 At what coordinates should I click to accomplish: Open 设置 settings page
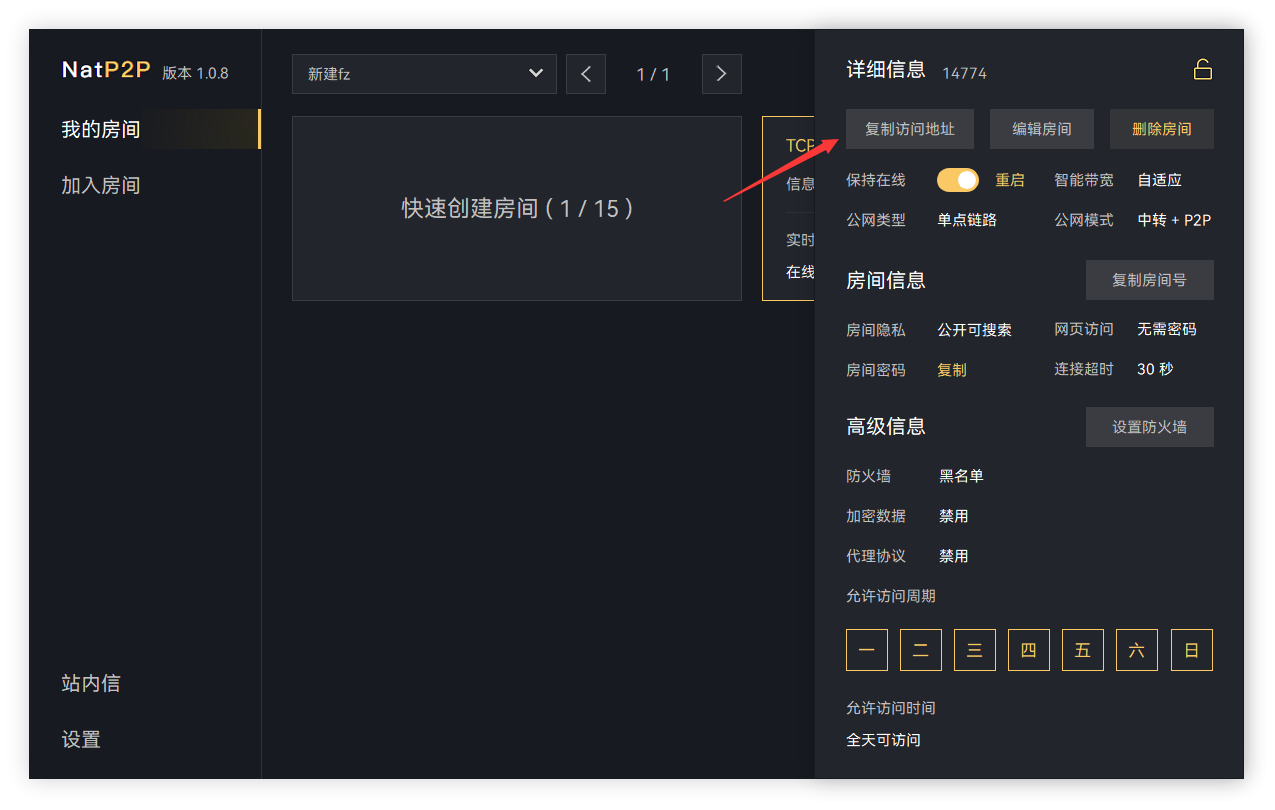coord(81,740)
